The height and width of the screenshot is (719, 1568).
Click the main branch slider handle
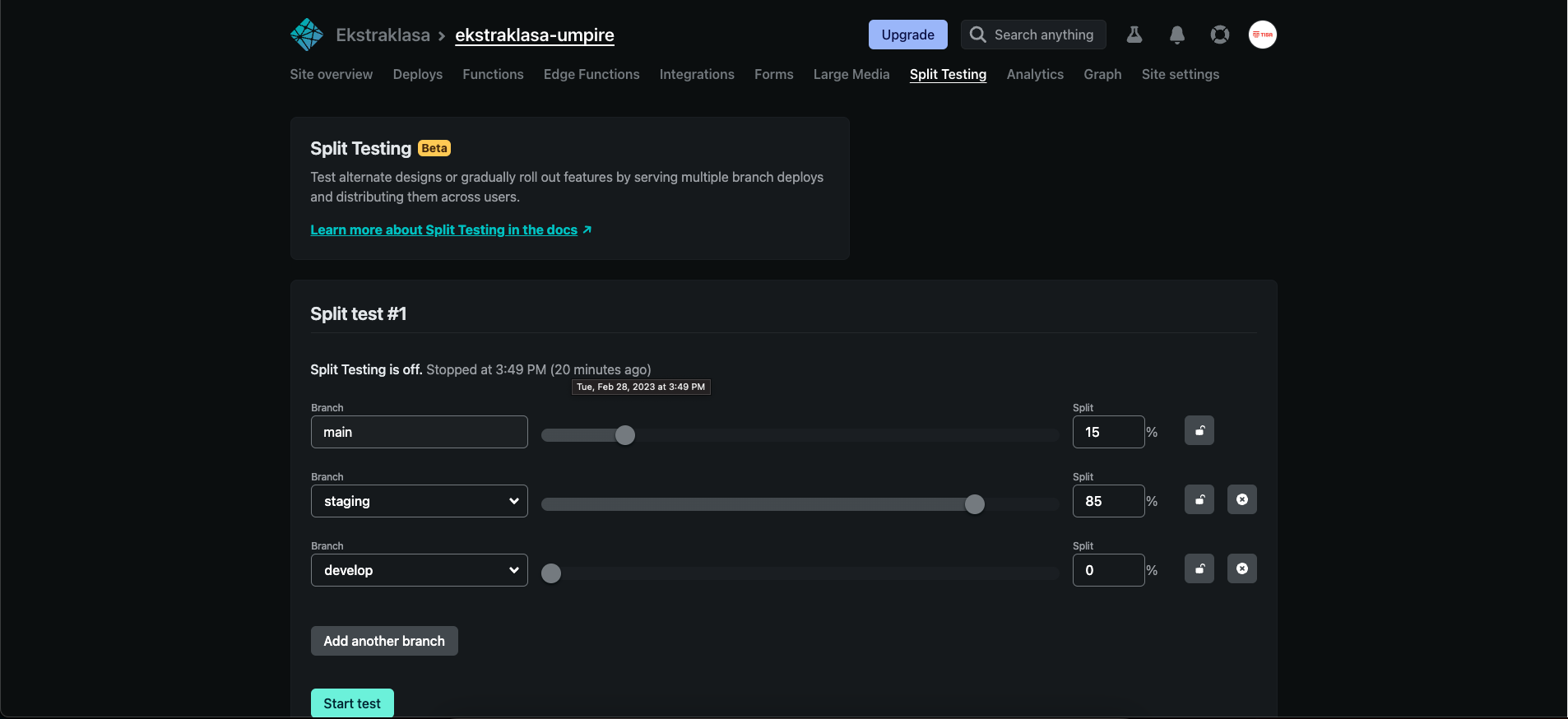coord(625,435)
